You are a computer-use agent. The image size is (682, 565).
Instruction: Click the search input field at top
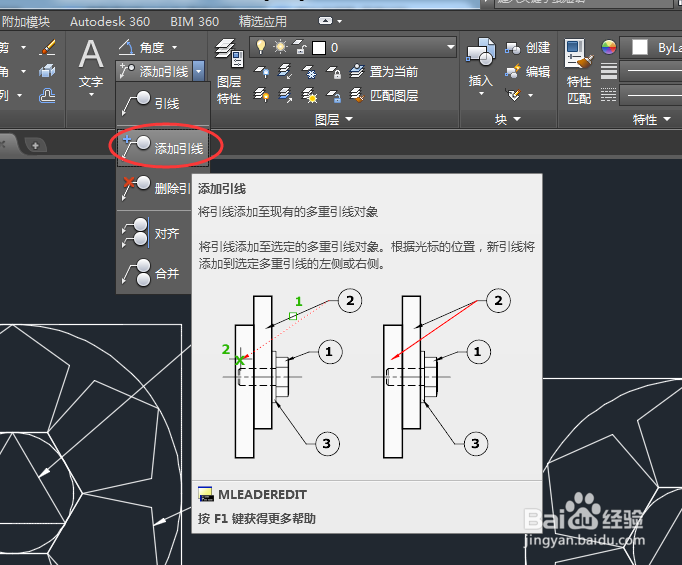click(x=583, y=3)
